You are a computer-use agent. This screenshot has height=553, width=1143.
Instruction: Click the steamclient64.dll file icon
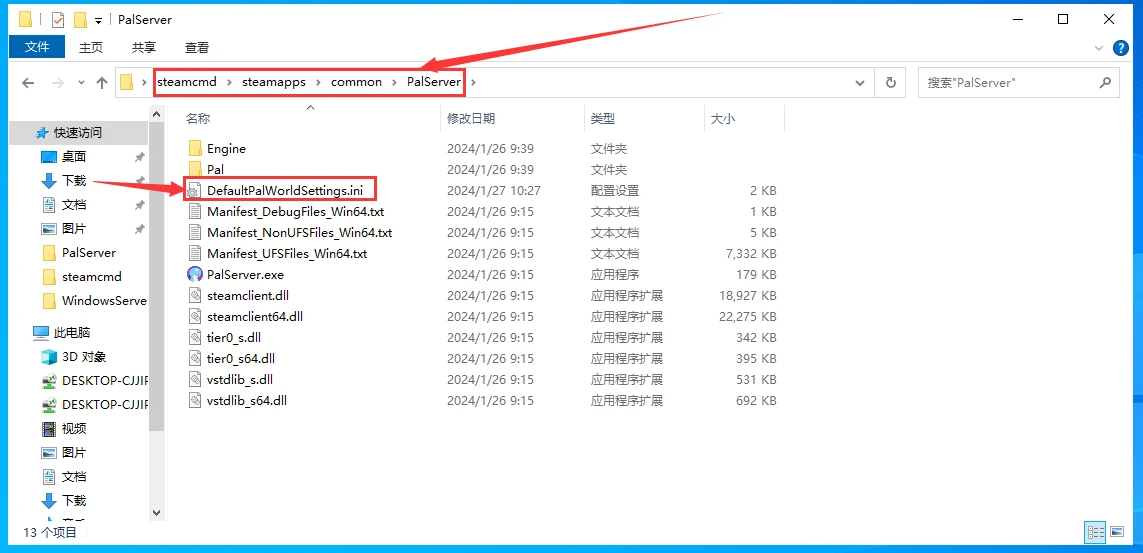pyautogui.click(x=195, y=317)
